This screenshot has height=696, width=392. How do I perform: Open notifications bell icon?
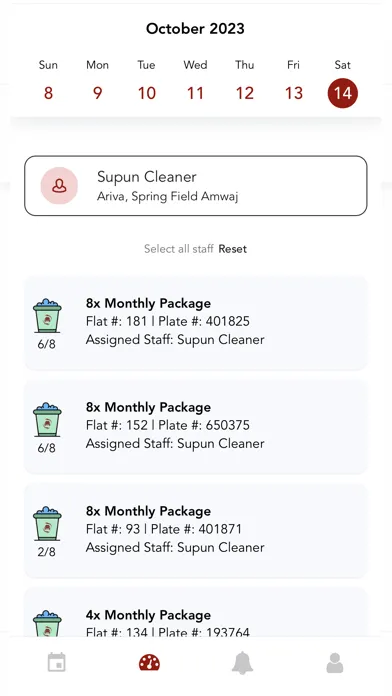(x=242, y=663)
